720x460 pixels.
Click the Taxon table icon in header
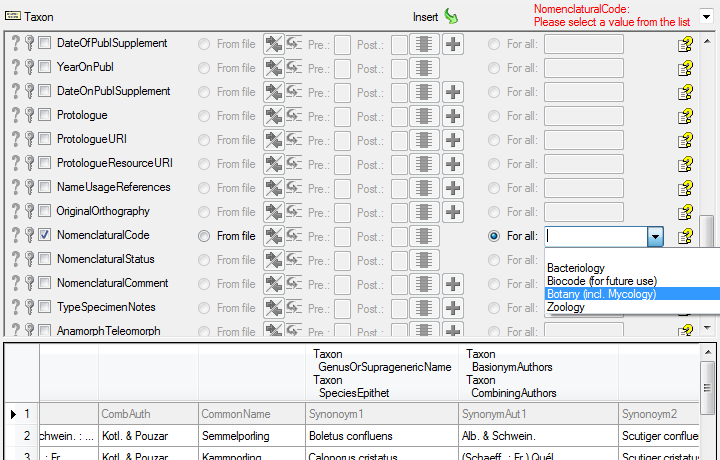(x=13, y=17)
